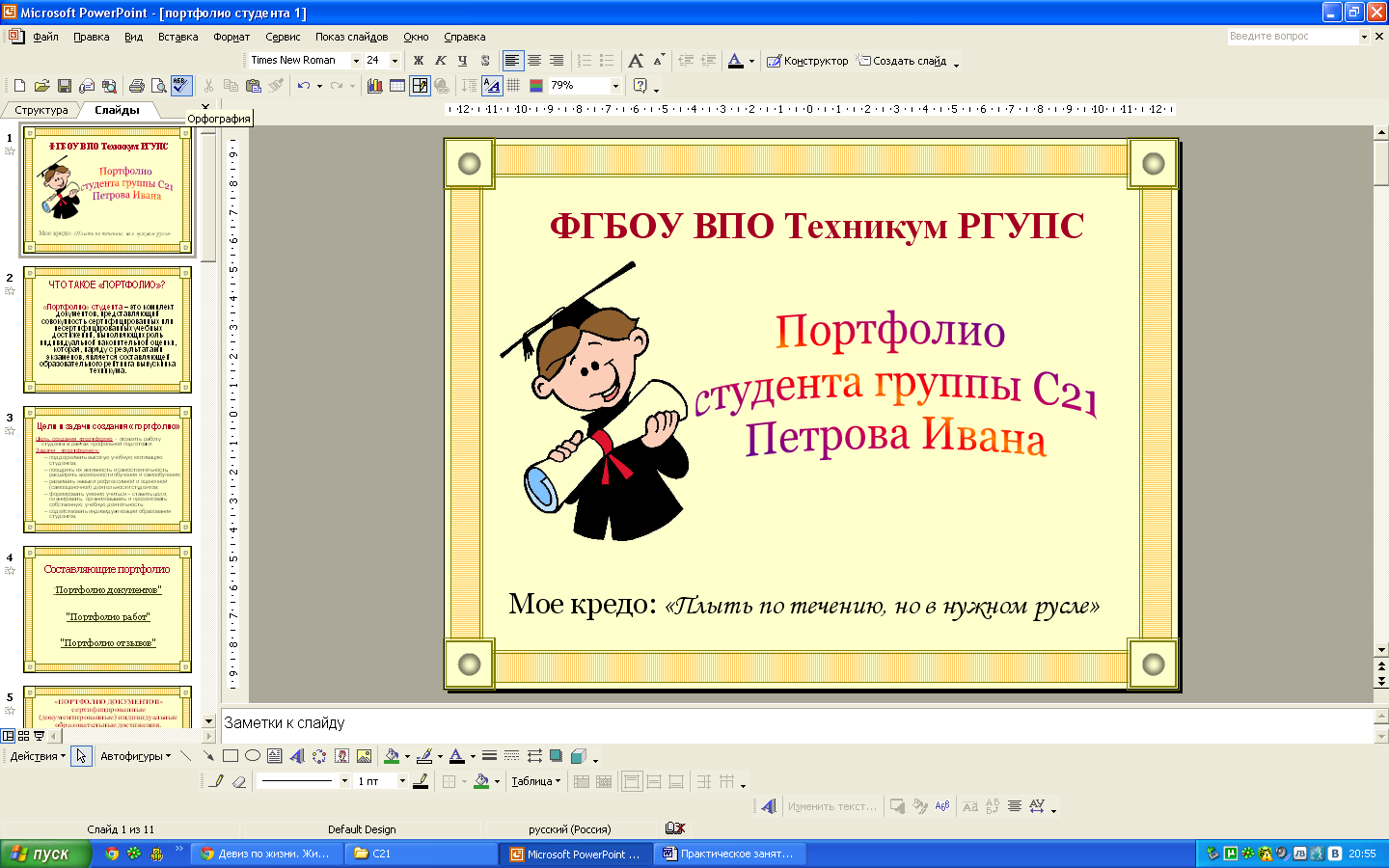Select the Oval shape tool
This screenshot has height=868, width=1389.
click(252, 756)
